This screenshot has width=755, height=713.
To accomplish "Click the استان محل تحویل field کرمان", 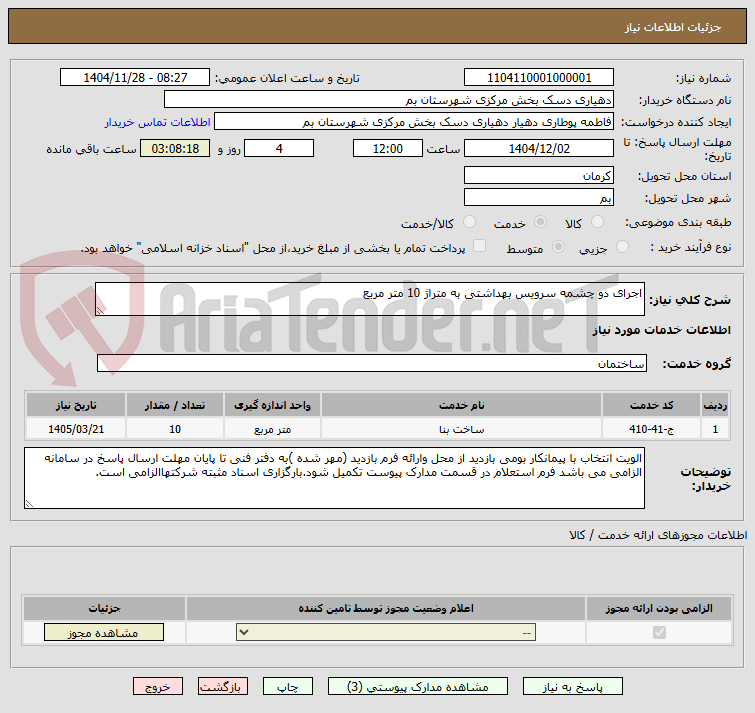I will point(539,175).
